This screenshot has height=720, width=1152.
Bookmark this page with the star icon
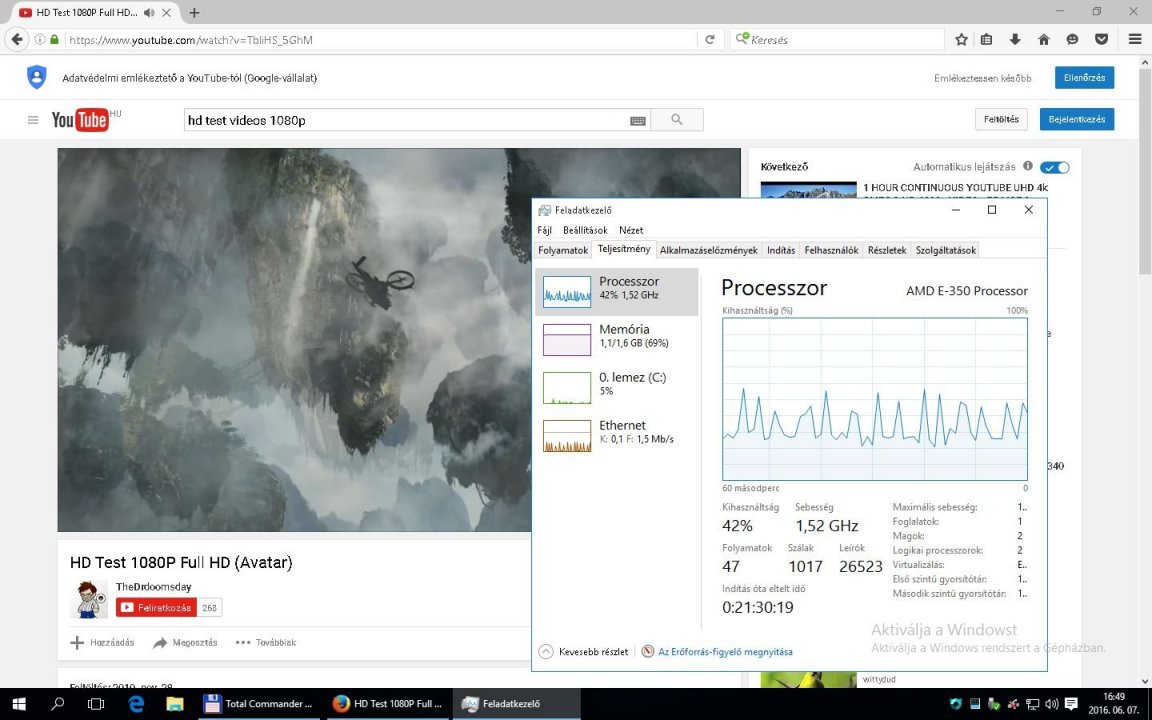[x=961, y=40]
